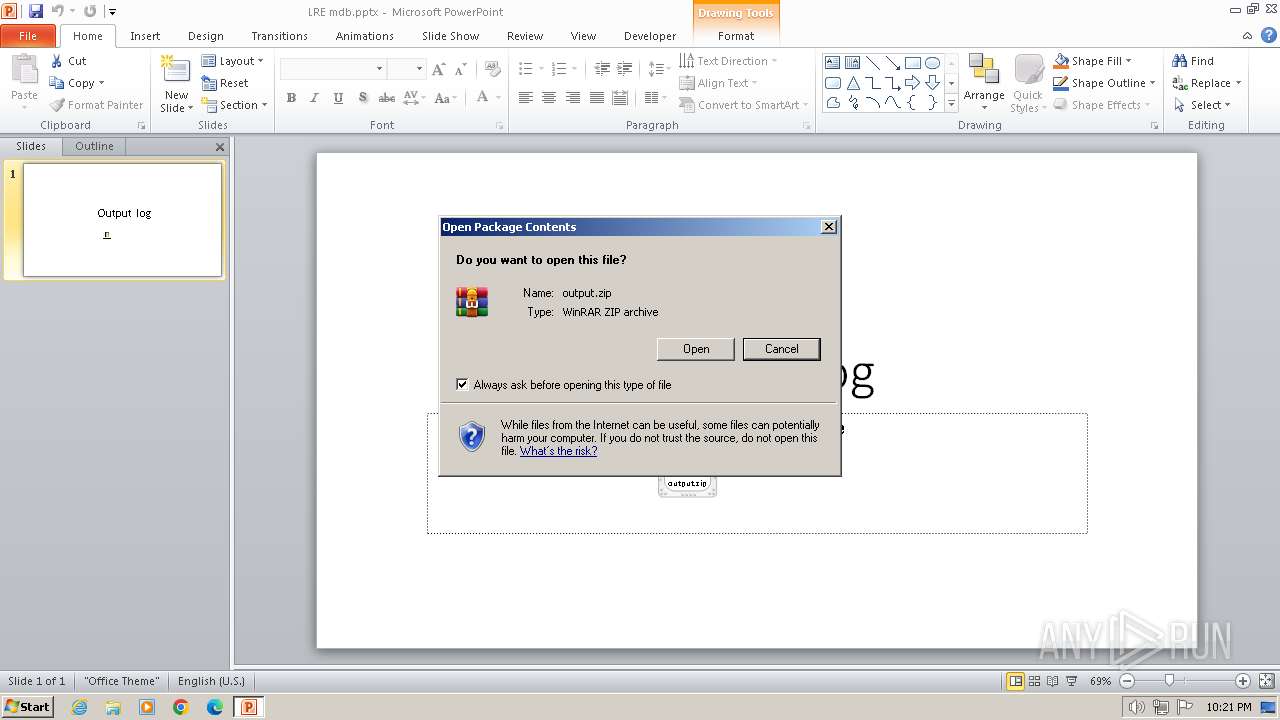Open Internet Explorer from taskbar
The width and height of the screenshot is (1280, 720).
click(79, 707)
